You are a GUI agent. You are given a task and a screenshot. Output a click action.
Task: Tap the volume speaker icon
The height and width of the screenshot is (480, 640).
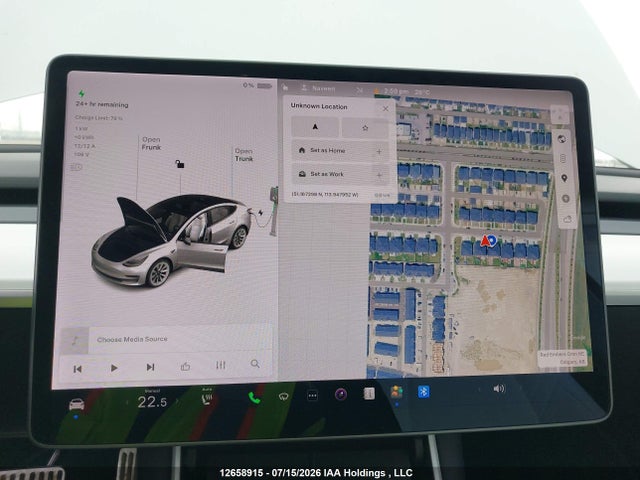(x=499, y=389)
